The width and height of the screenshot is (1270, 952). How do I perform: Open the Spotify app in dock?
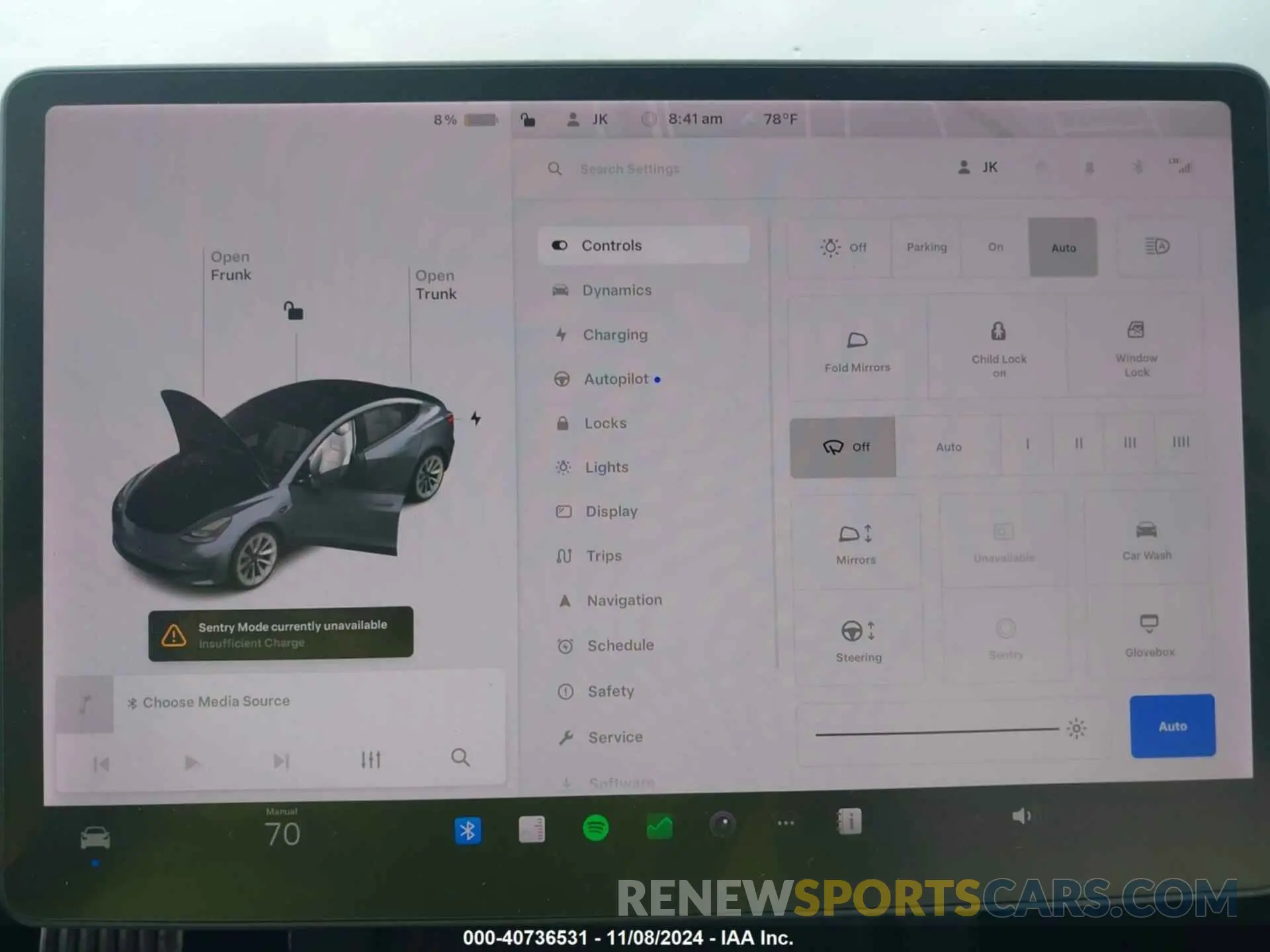[596, 828]
